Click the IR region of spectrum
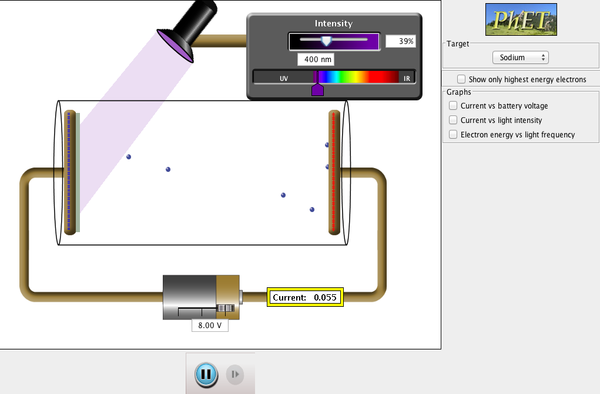The image size is (600, 394). pos(406,78)
